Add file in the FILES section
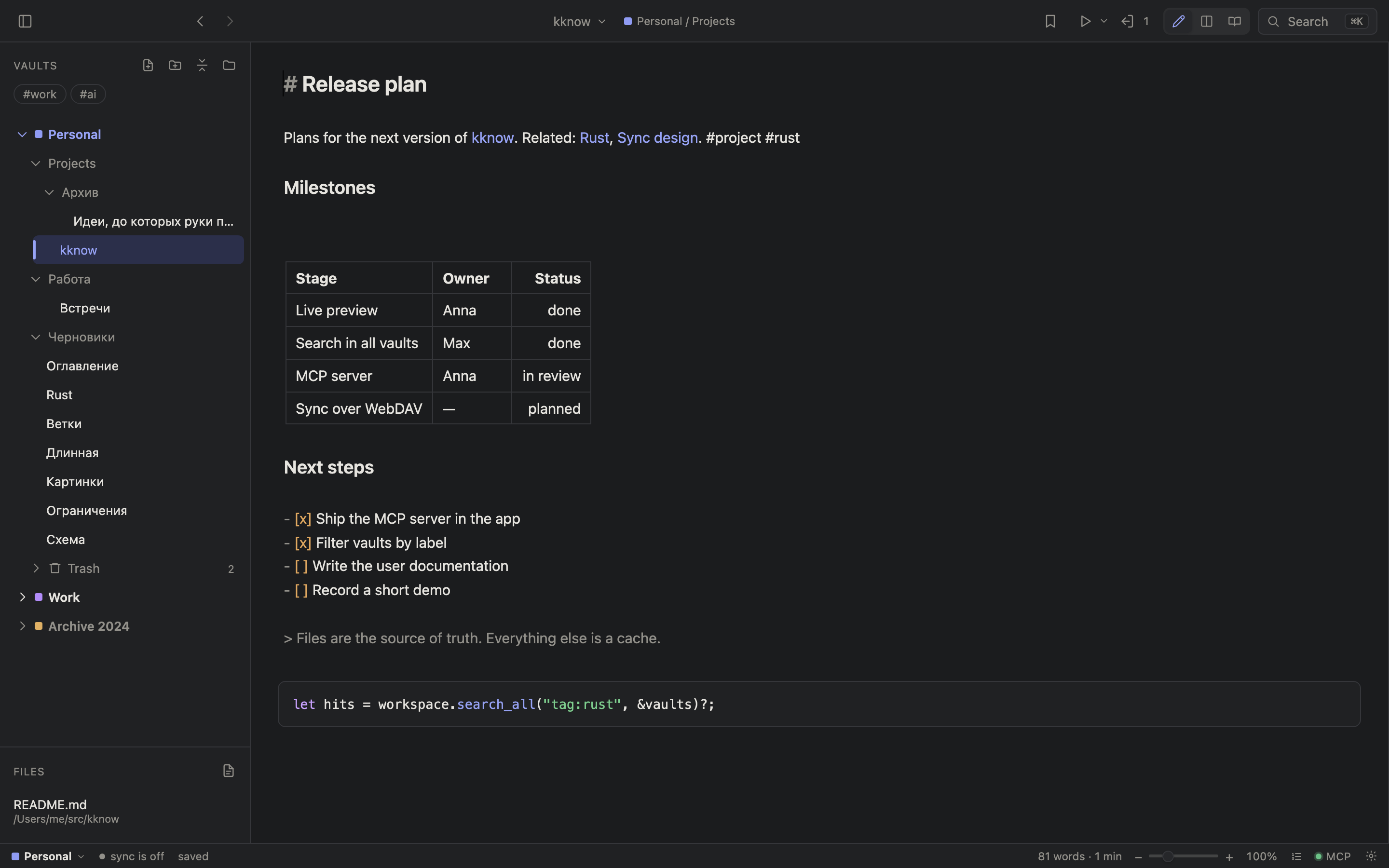 pyautogui.click(x=229, y=771)
